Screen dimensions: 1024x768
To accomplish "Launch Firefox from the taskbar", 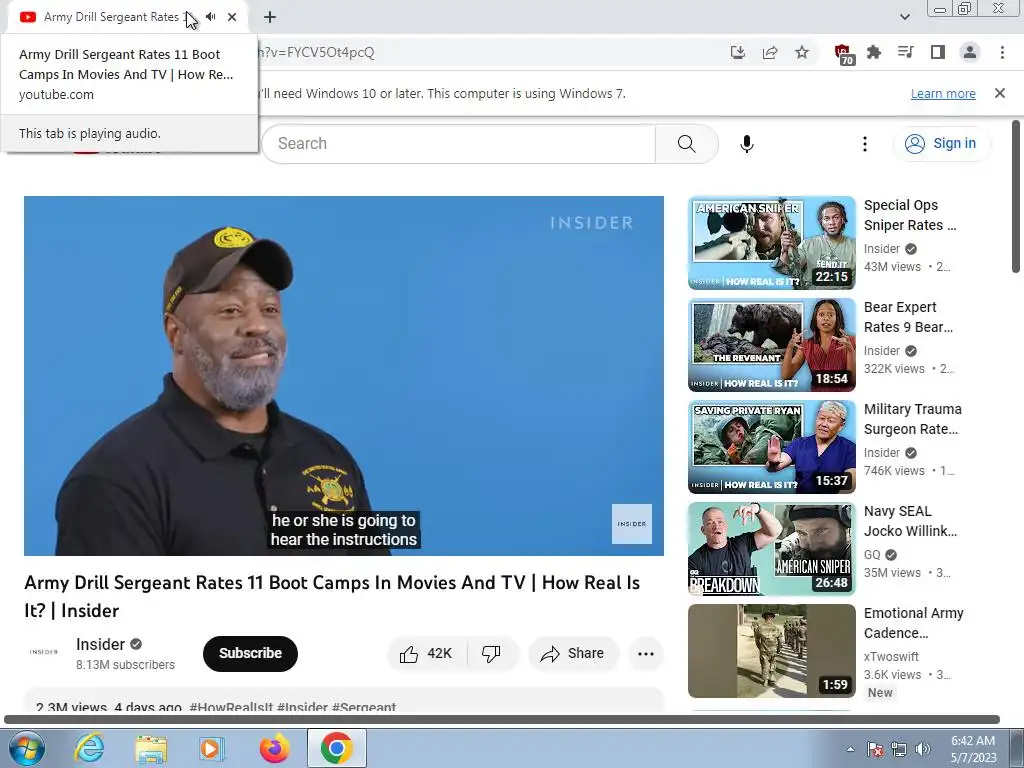I will 274,748.
